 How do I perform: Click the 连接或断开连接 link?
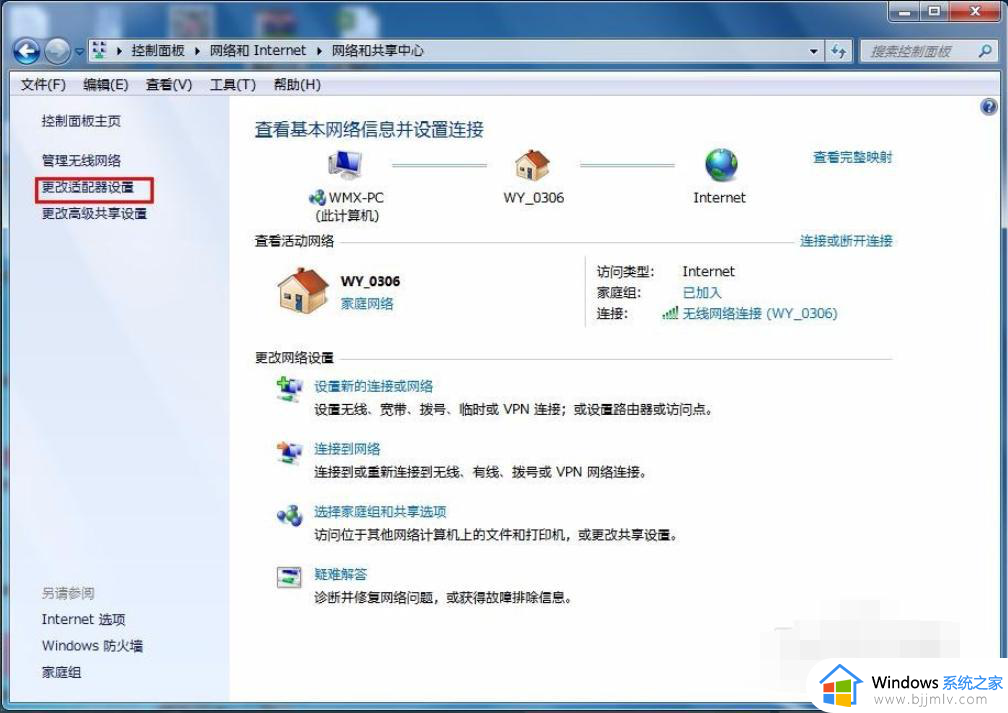tap(846, 241)
